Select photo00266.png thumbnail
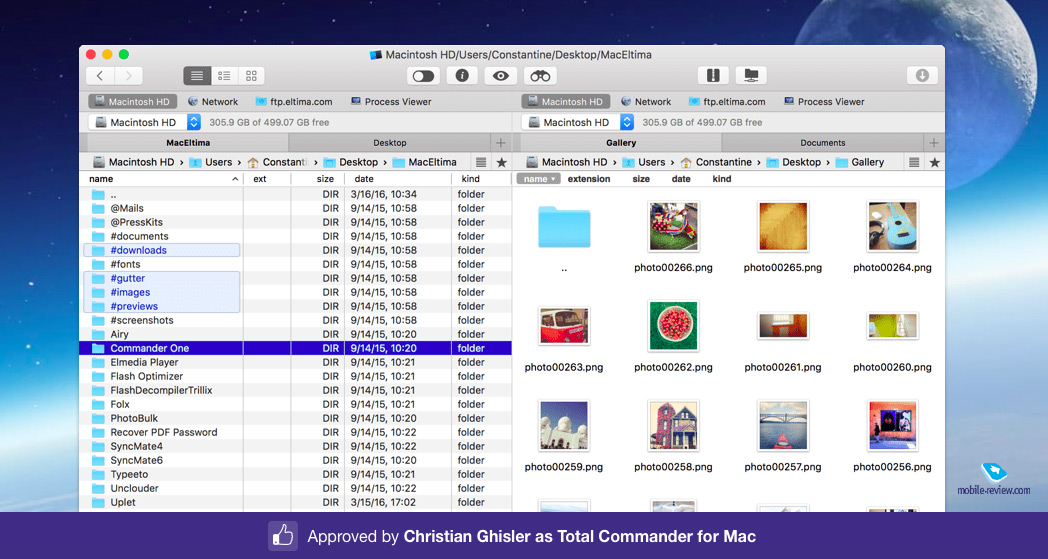This screenshot has width=1048, height=559. point(673,227)
